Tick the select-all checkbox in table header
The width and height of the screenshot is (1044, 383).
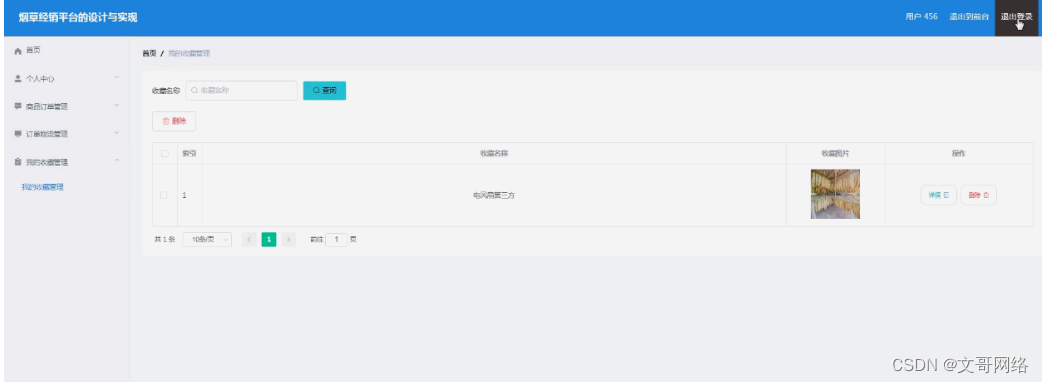coord(164,153)
